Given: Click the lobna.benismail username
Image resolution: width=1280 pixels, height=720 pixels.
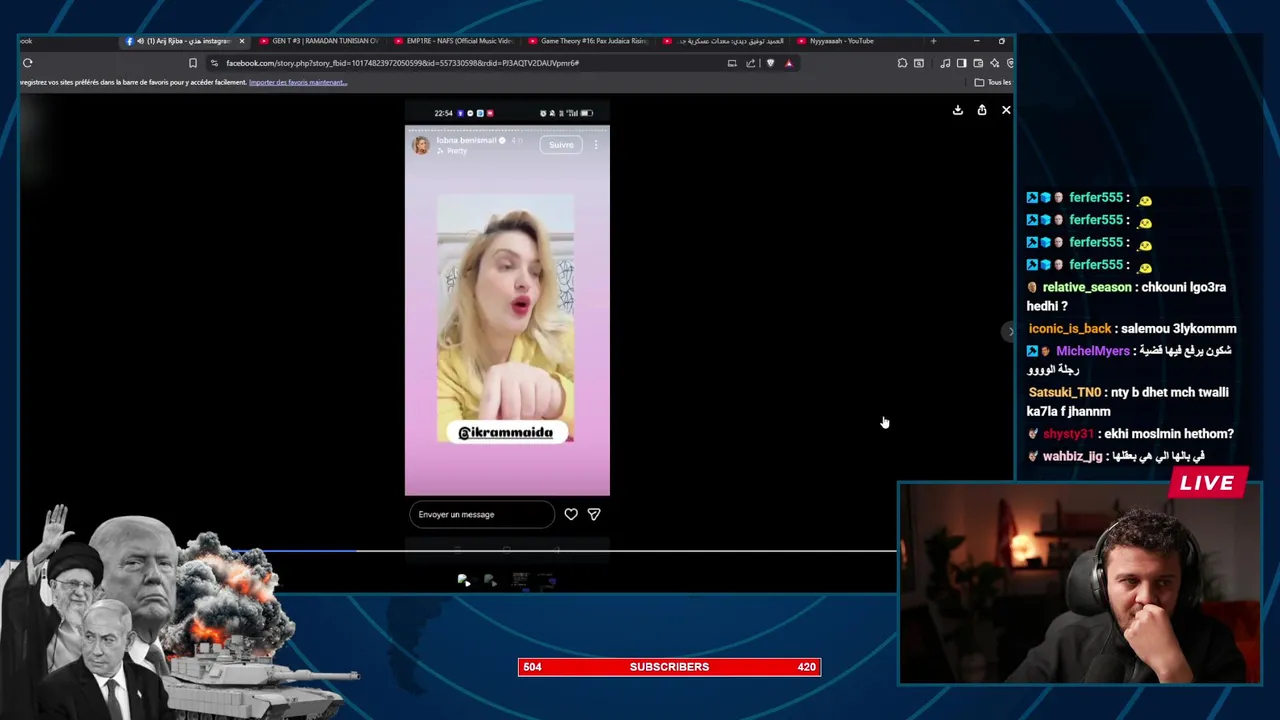Looking at the screenshot, I should 466,141.
